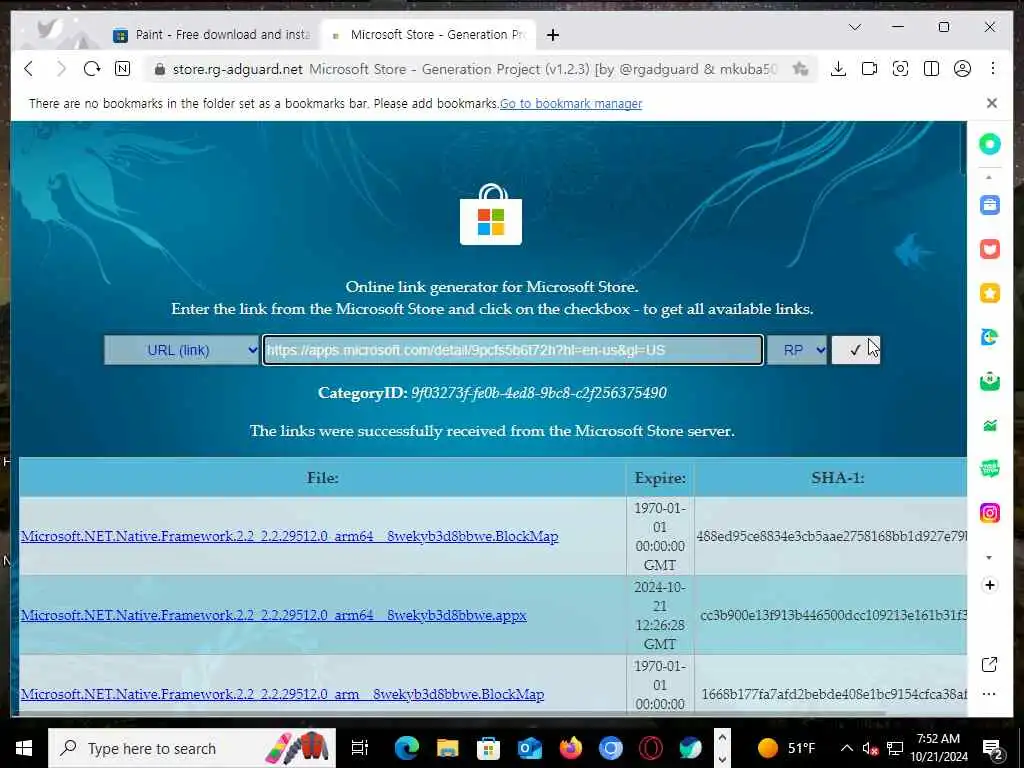Click the media recorder toolbar icon
This screenshot has height=768, width=1024.
point(869,69)
